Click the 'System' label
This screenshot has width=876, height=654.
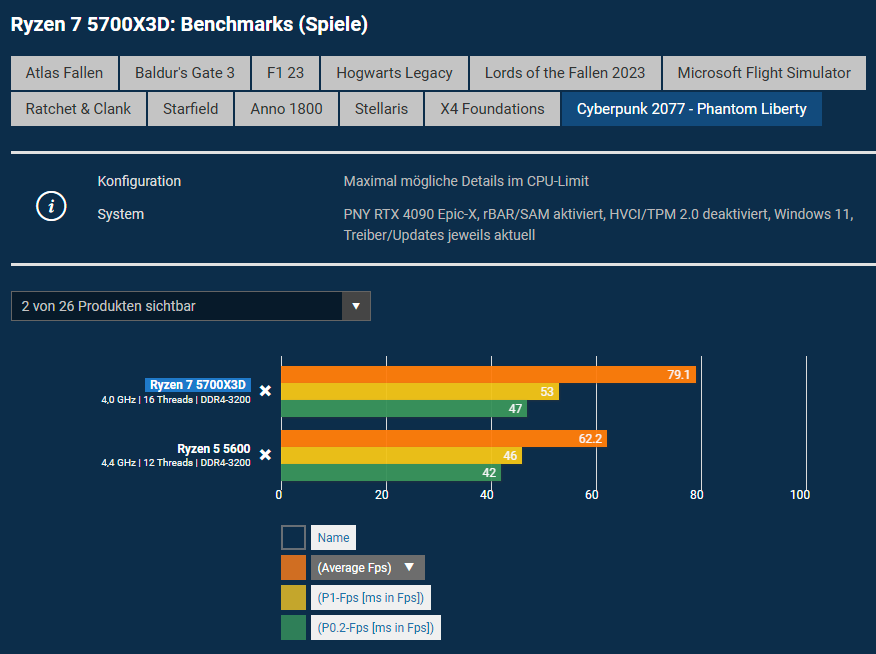(121, 214)
